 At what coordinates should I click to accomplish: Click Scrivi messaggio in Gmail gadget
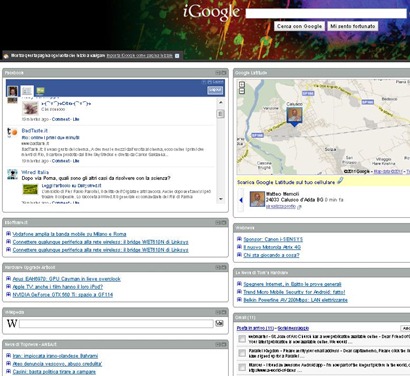point(293,328)
